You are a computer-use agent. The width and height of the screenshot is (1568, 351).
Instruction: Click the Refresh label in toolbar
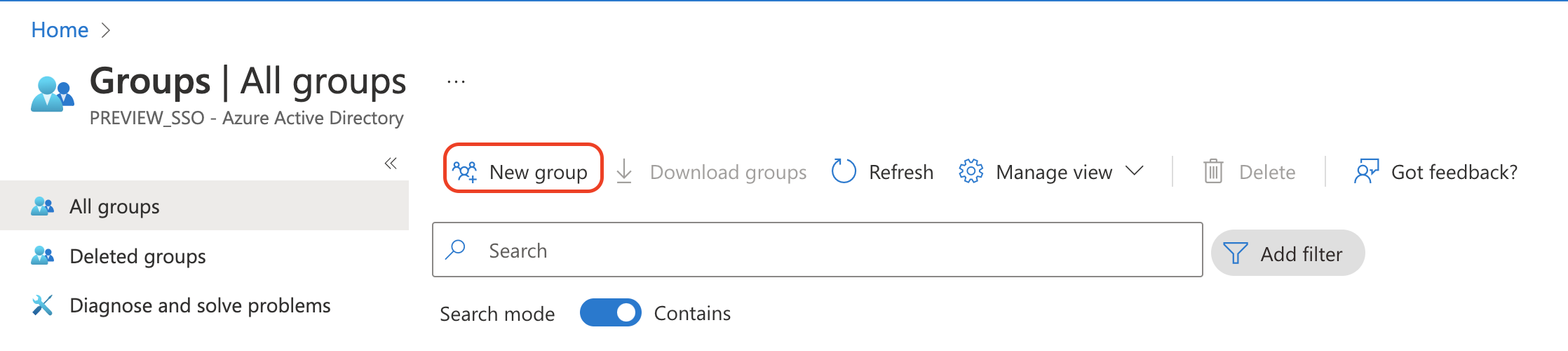click(901, 172)
